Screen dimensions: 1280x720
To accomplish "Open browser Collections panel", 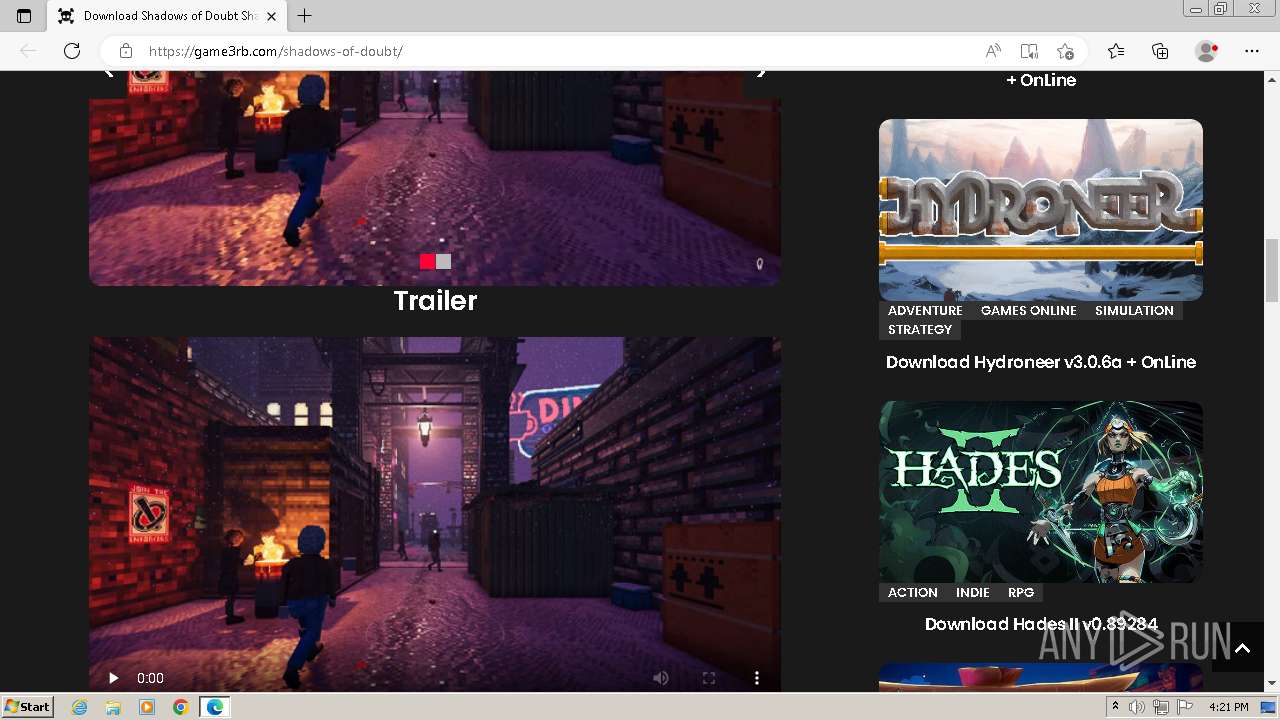I will coord(1160,51).
